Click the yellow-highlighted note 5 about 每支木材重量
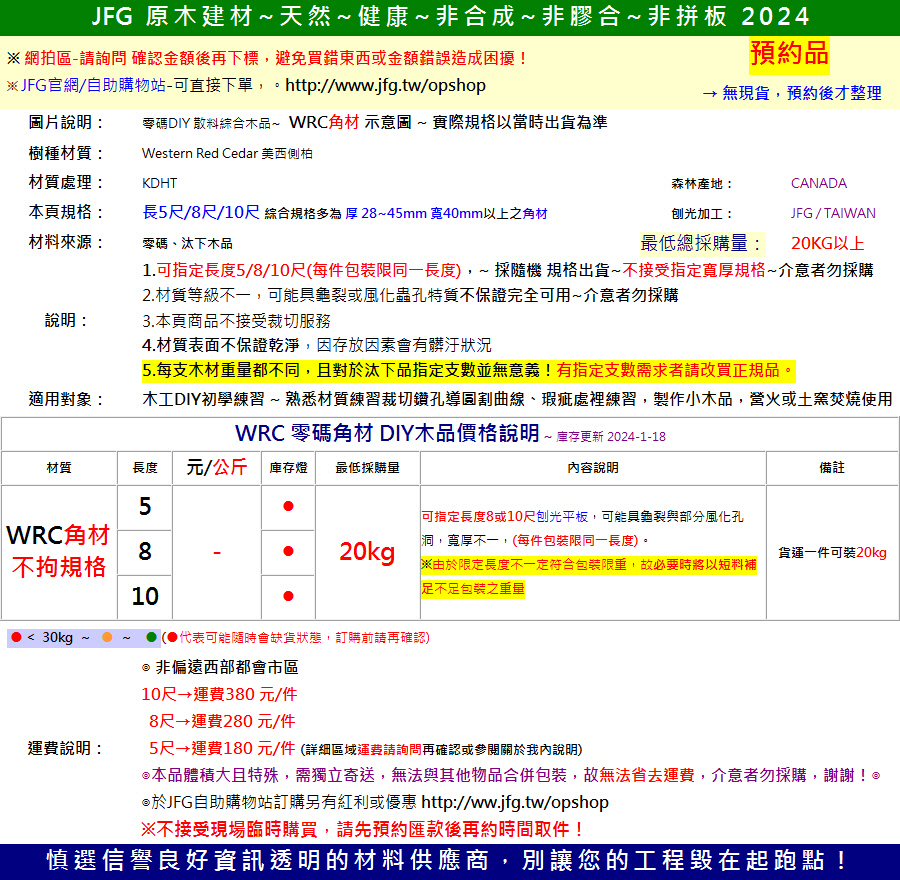Image resolution: width=900 pixels, height=880 pixels. tap(468, 370)
